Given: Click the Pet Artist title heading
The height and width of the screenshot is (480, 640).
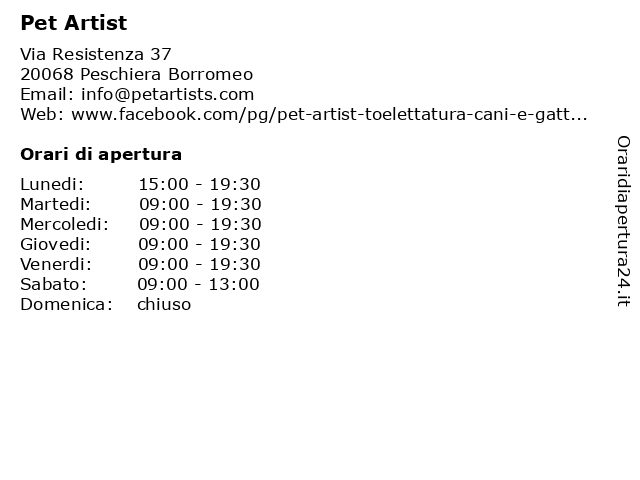Looking at the screenshot, I should click(74, 23).
